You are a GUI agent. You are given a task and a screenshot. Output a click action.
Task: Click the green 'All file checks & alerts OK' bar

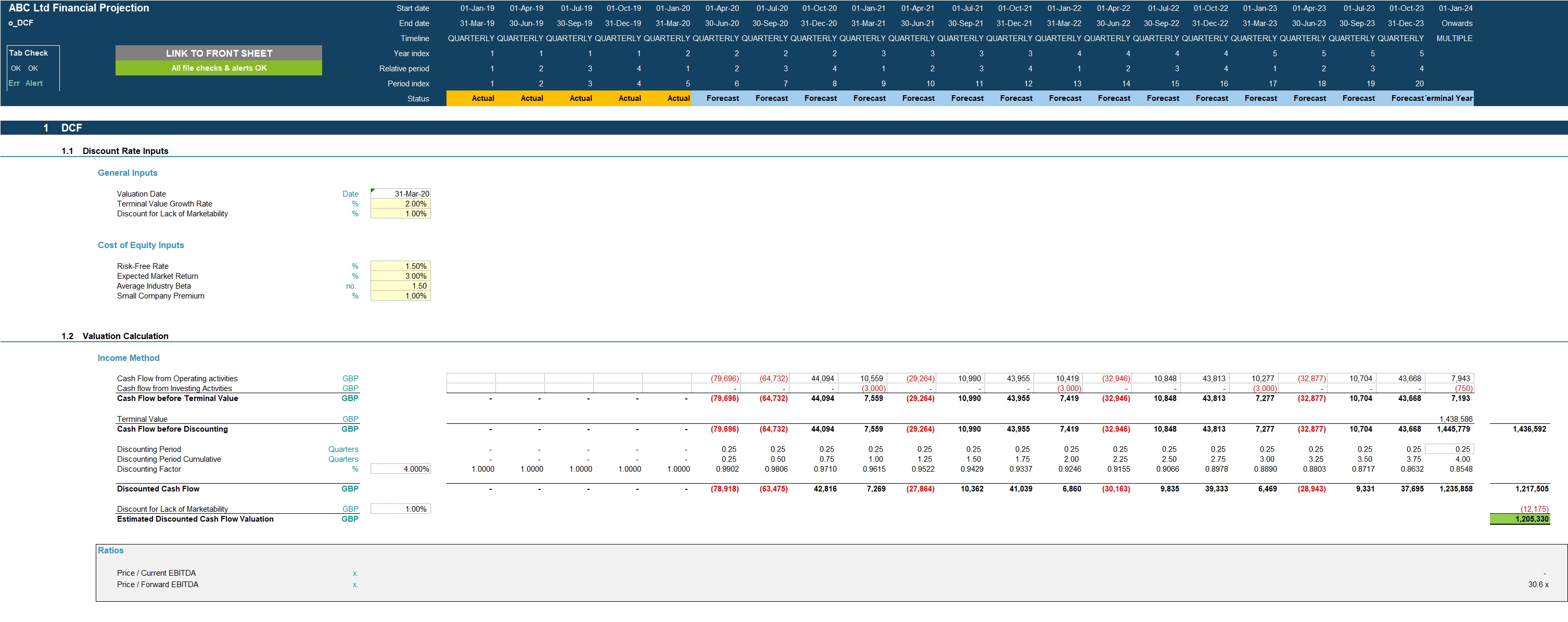coord(219,68)
